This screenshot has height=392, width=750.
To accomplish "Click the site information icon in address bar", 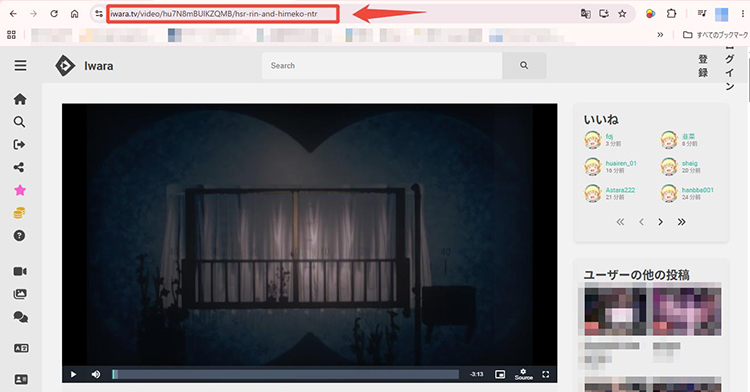I will (99, 14).
